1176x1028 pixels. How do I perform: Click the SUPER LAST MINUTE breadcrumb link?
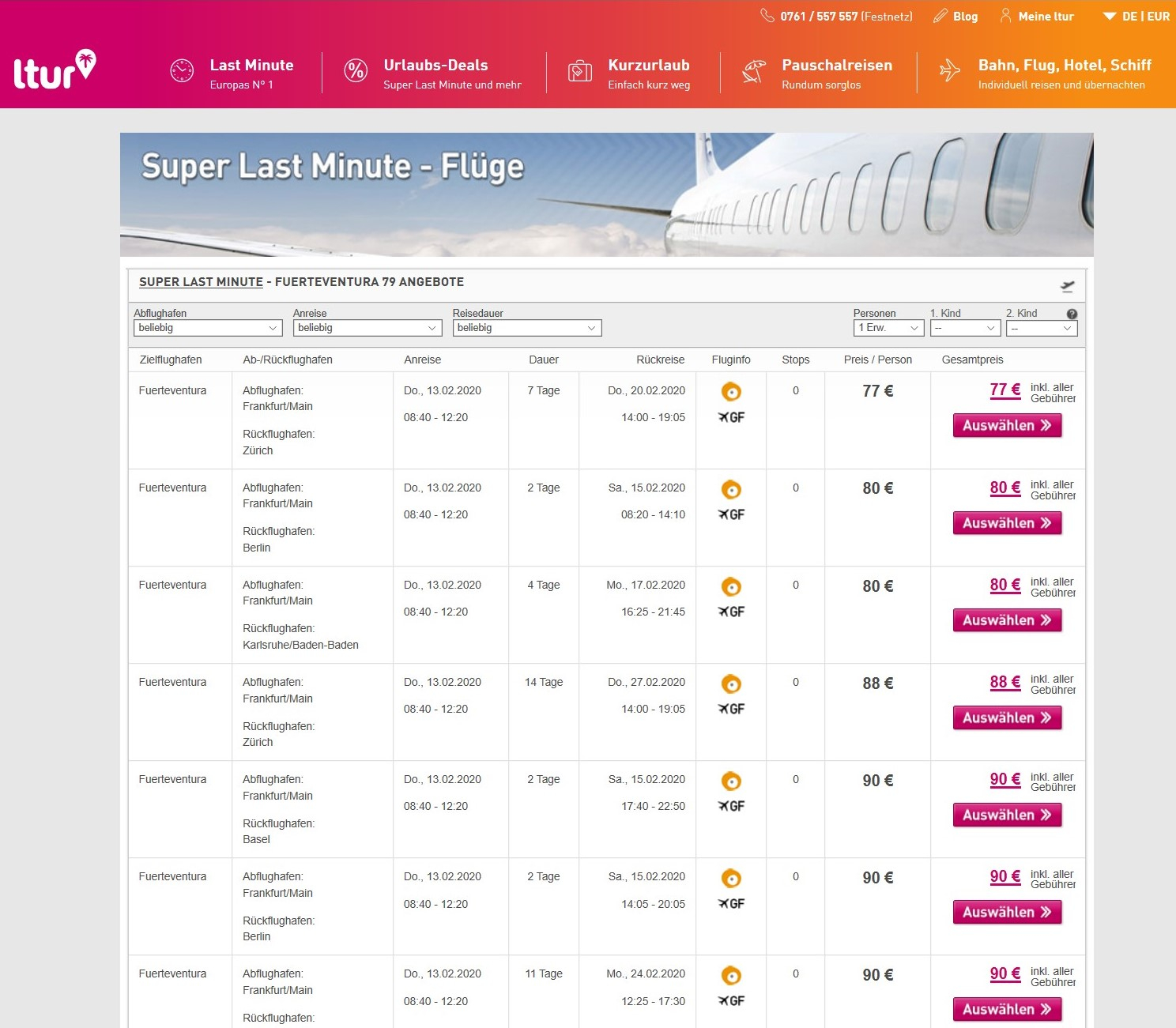tap(201, 282)
